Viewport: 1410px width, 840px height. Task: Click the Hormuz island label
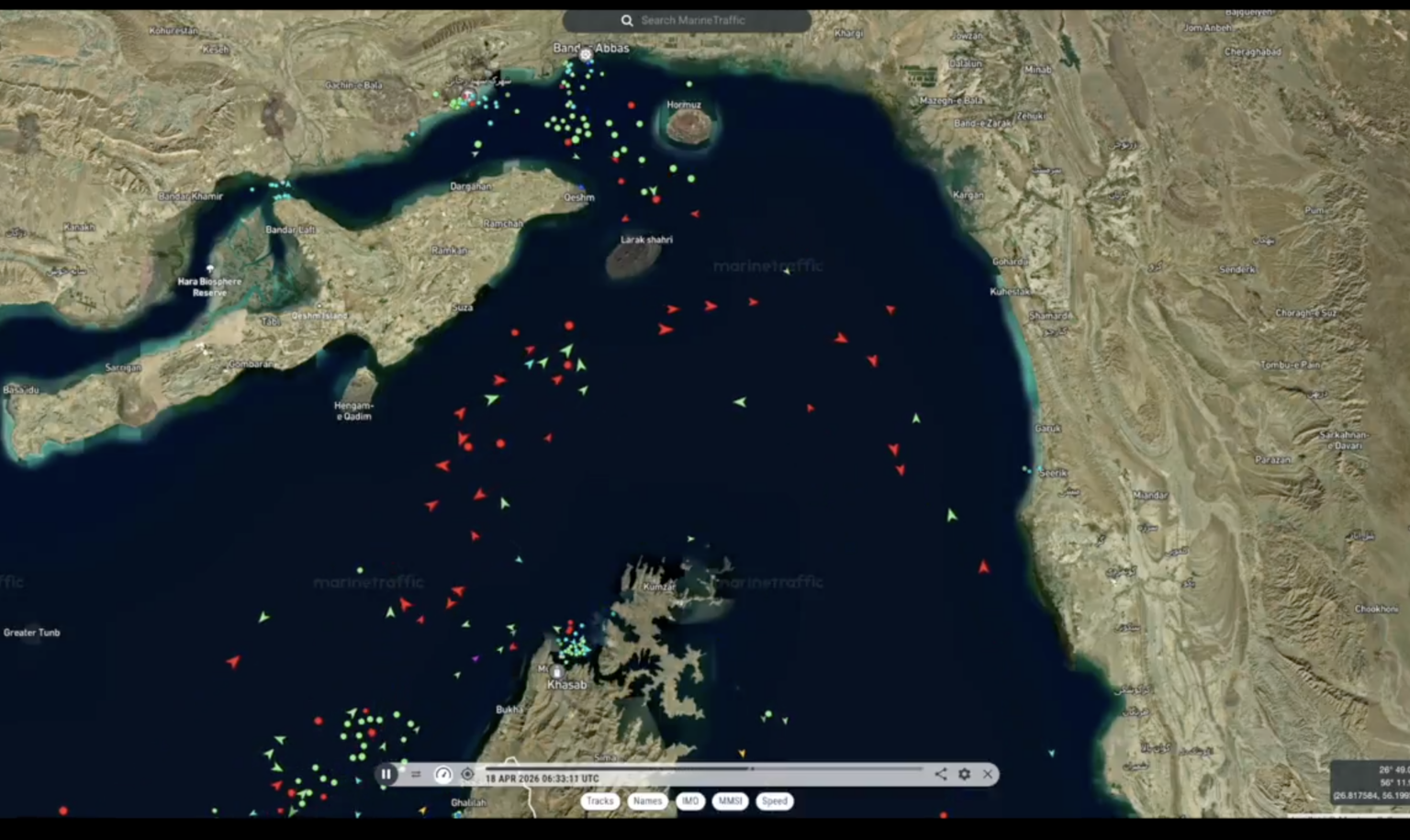[x=684, y=105]
